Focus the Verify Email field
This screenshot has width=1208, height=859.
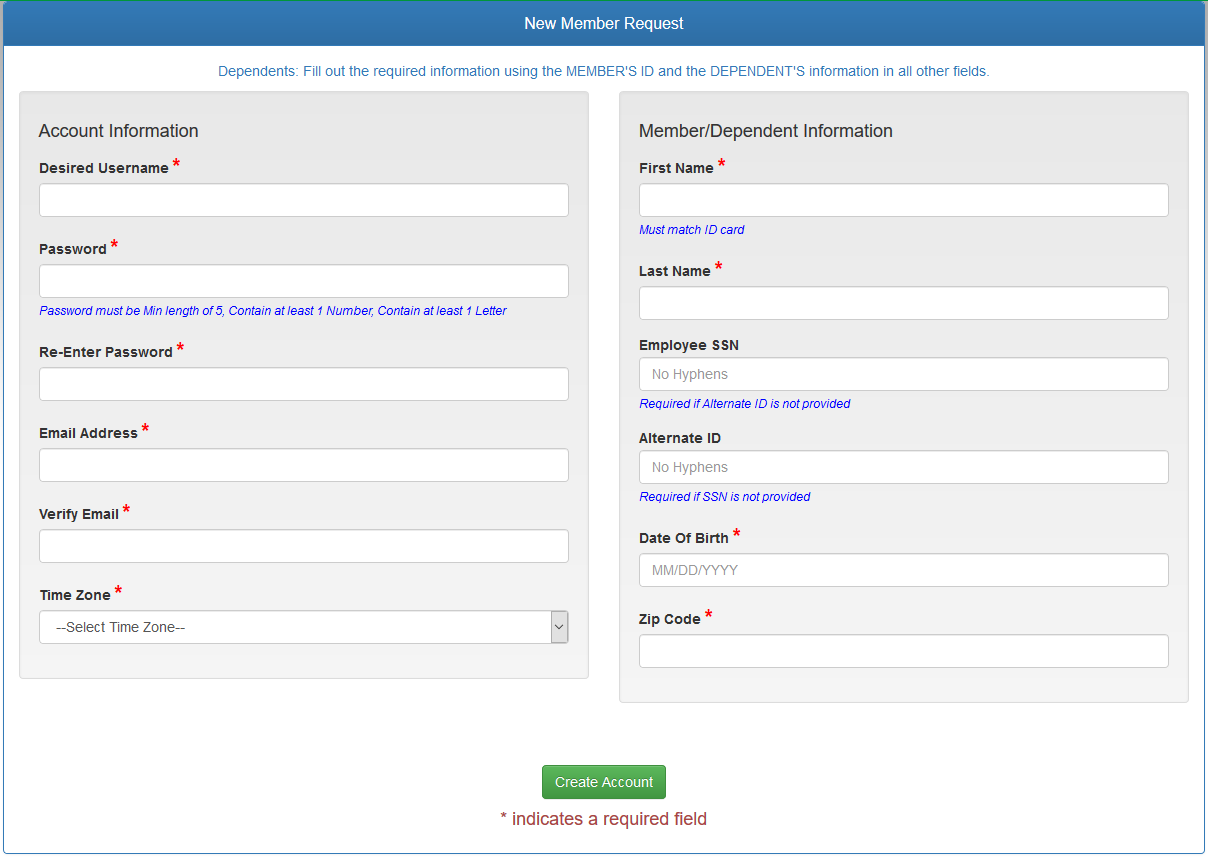(x=304, y=546)
